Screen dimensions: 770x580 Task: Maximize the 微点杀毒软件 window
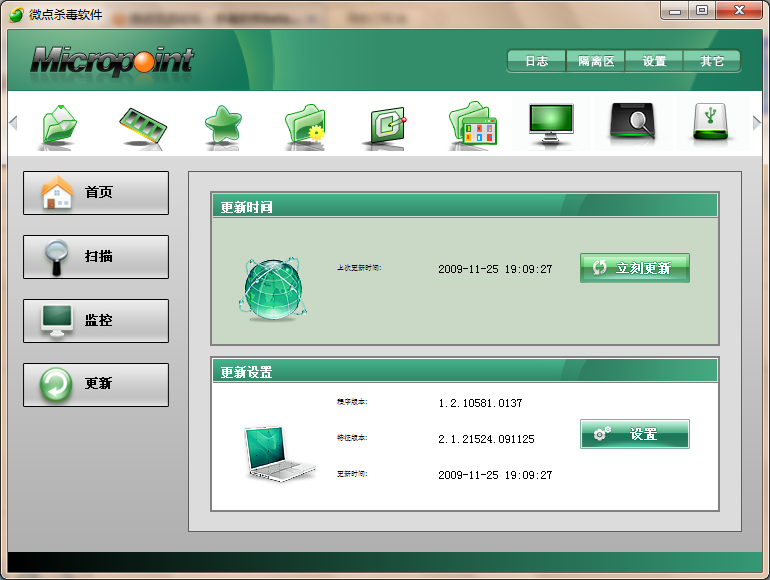pos(702,11)
